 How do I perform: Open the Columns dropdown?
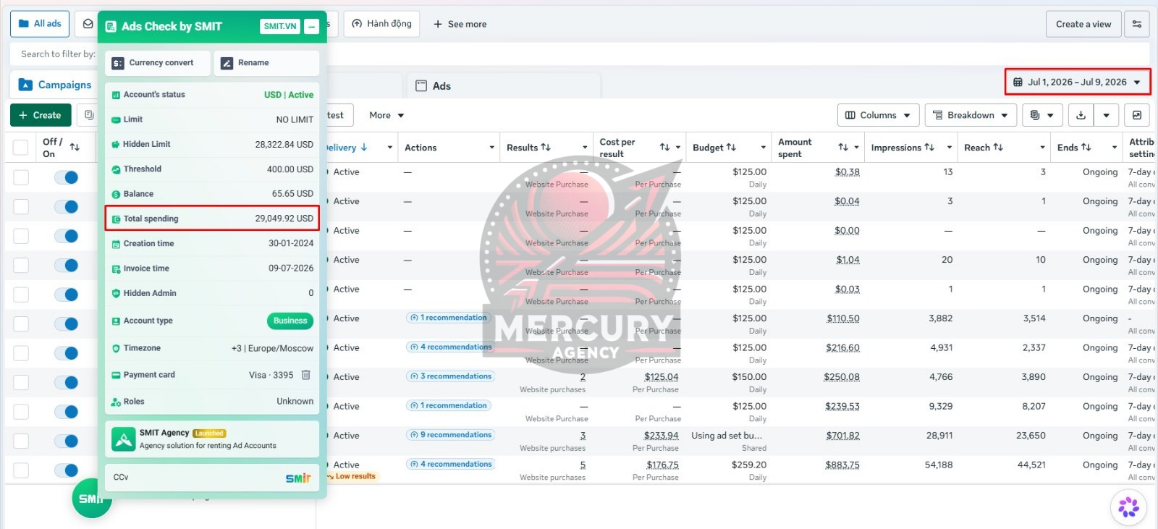tap(878, 115)
